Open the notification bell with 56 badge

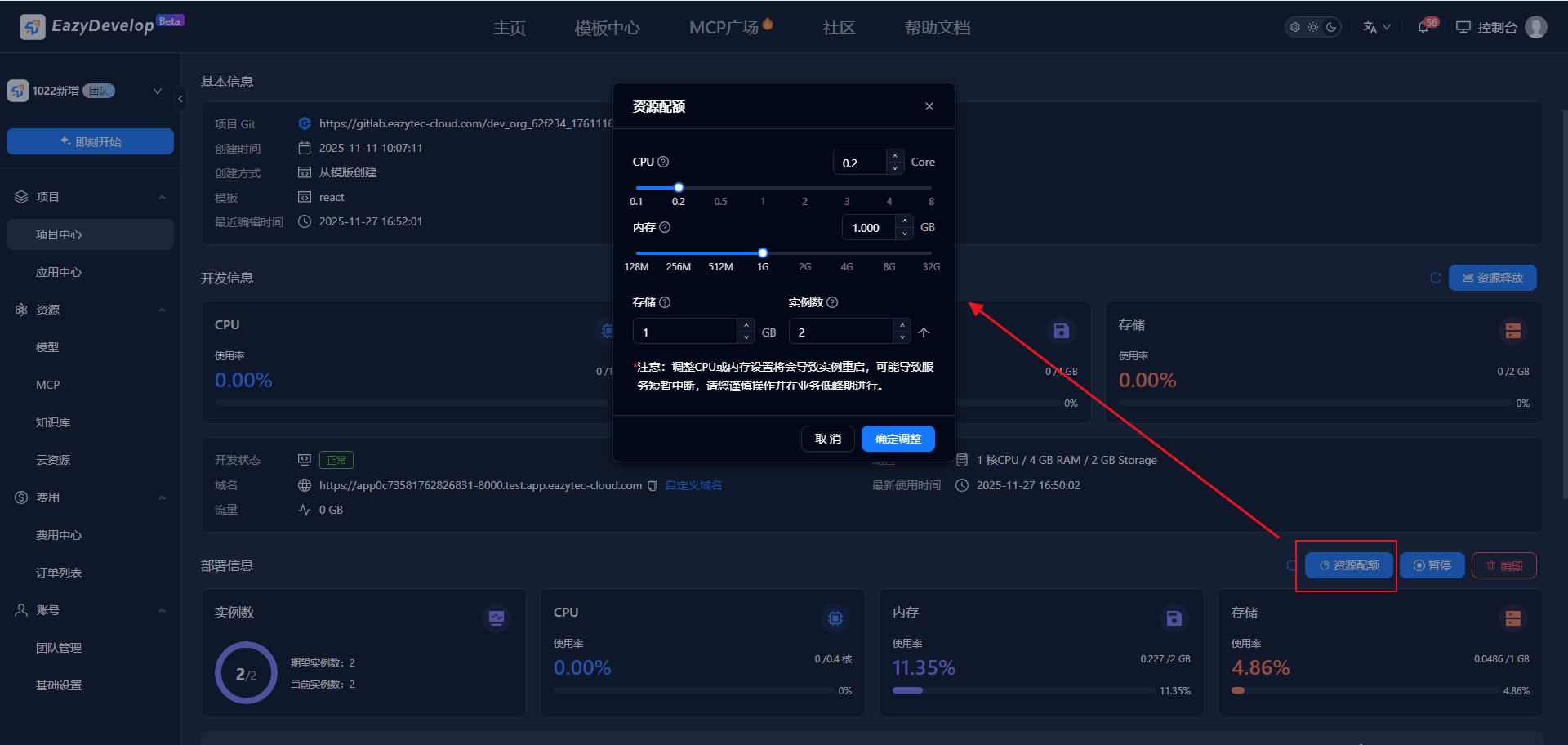point(1423,27)
